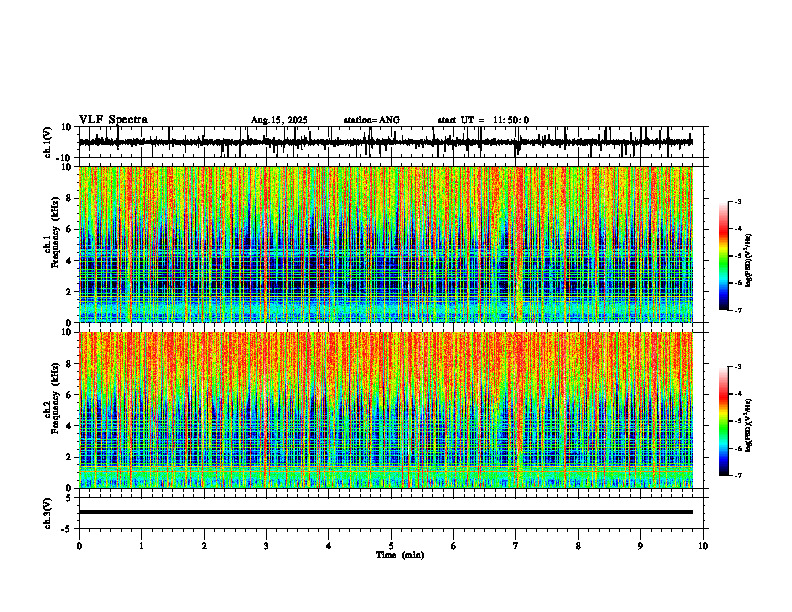This screenshot has width=792, height=612.
Task: Click the "1" tick on the time axis
Action: click(x=141, y=546)
